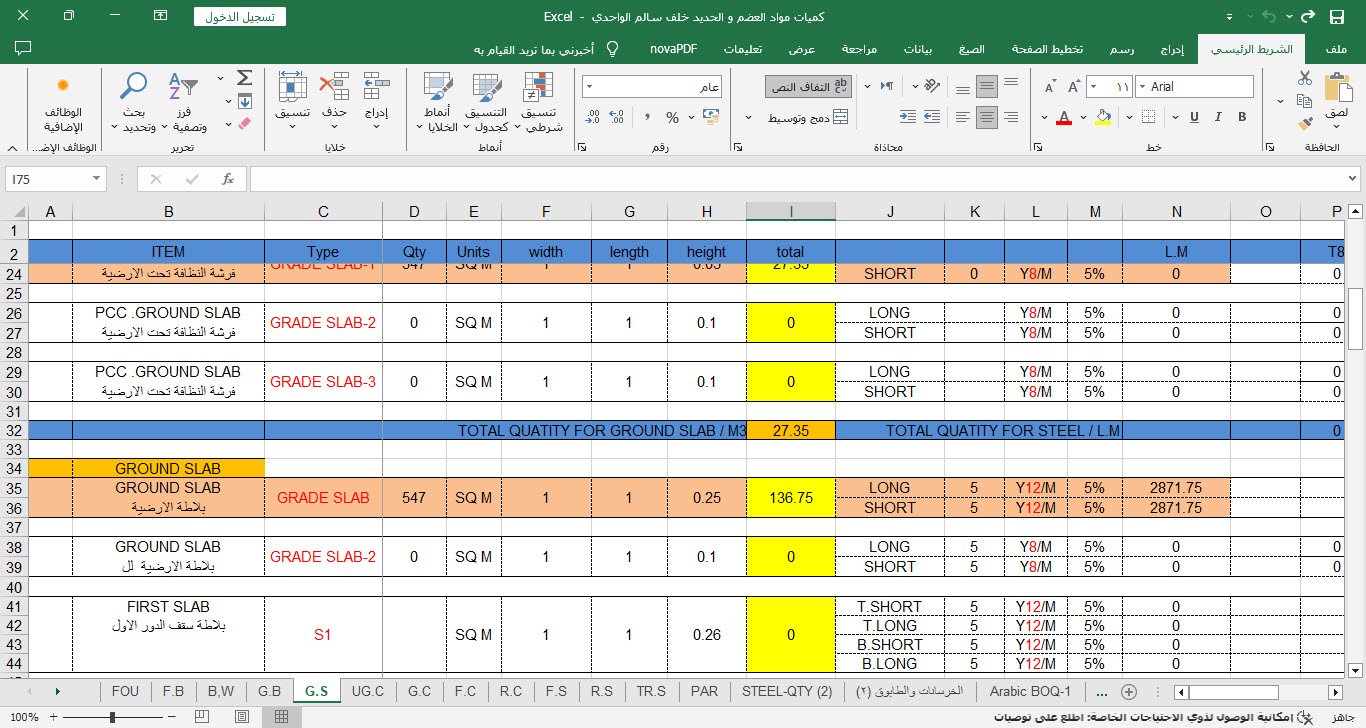Viewport: 1366px width, 728px height.
Task: Expand the number format dropdown (عام)
Action: click(591, 87)
